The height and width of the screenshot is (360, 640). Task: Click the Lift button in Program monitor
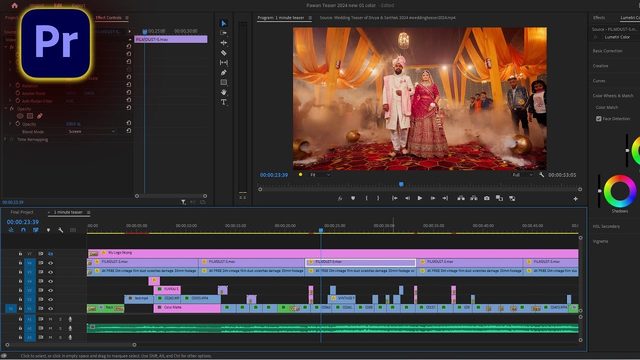[461, 198]
